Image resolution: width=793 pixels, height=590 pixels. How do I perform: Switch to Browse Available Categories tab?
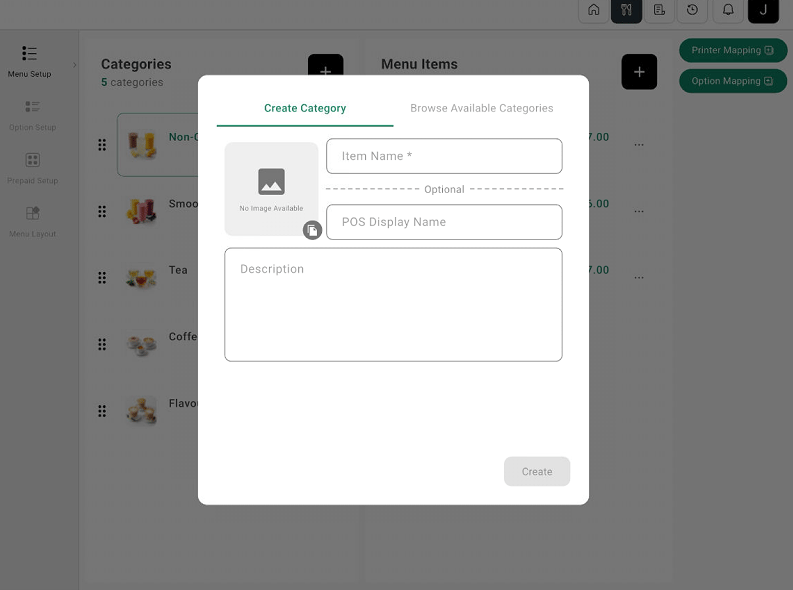click(481, 108)
